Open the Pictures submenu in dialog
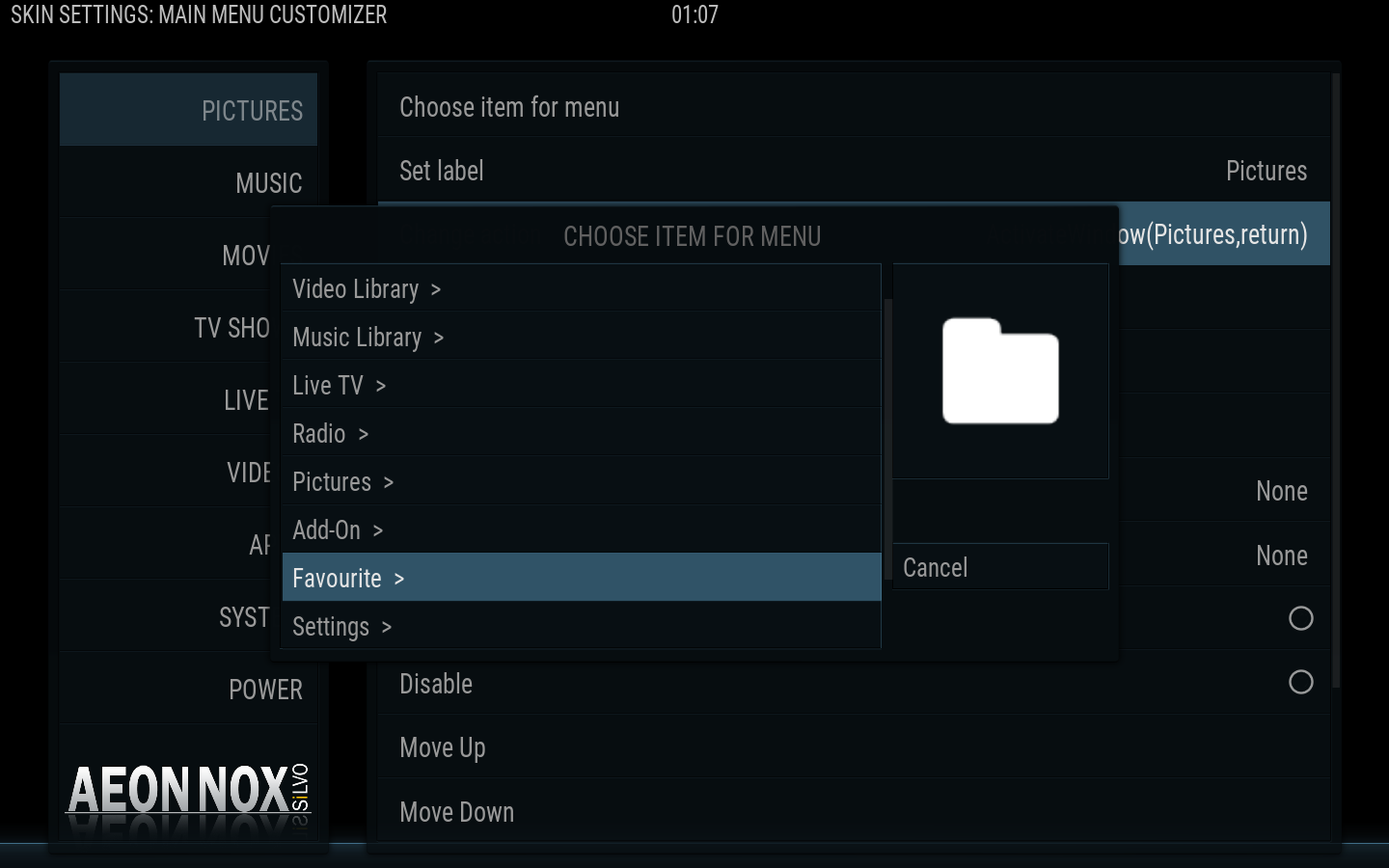The height and width of the screenshot is (868, 1389). tap(582, 481)
